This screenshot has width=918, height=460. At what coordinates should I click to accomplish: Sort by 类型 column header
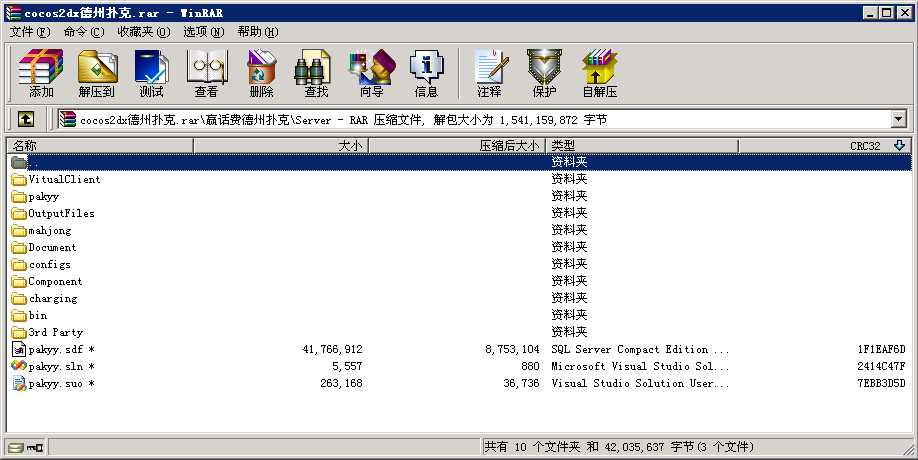642,145
